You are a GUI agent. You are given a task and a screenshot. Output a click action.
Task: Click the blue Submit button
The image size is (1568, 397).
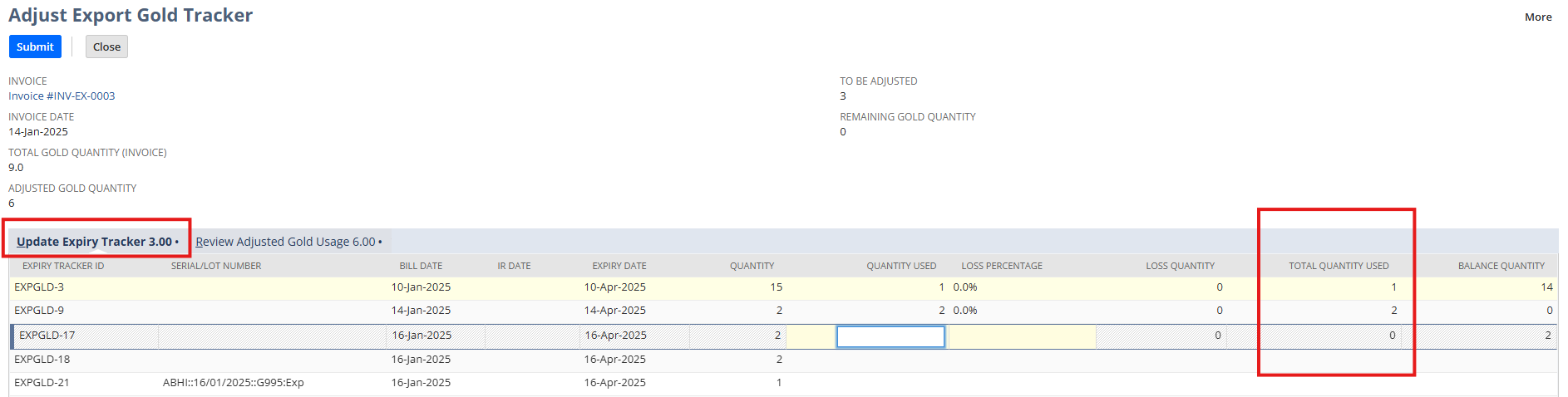35,47
